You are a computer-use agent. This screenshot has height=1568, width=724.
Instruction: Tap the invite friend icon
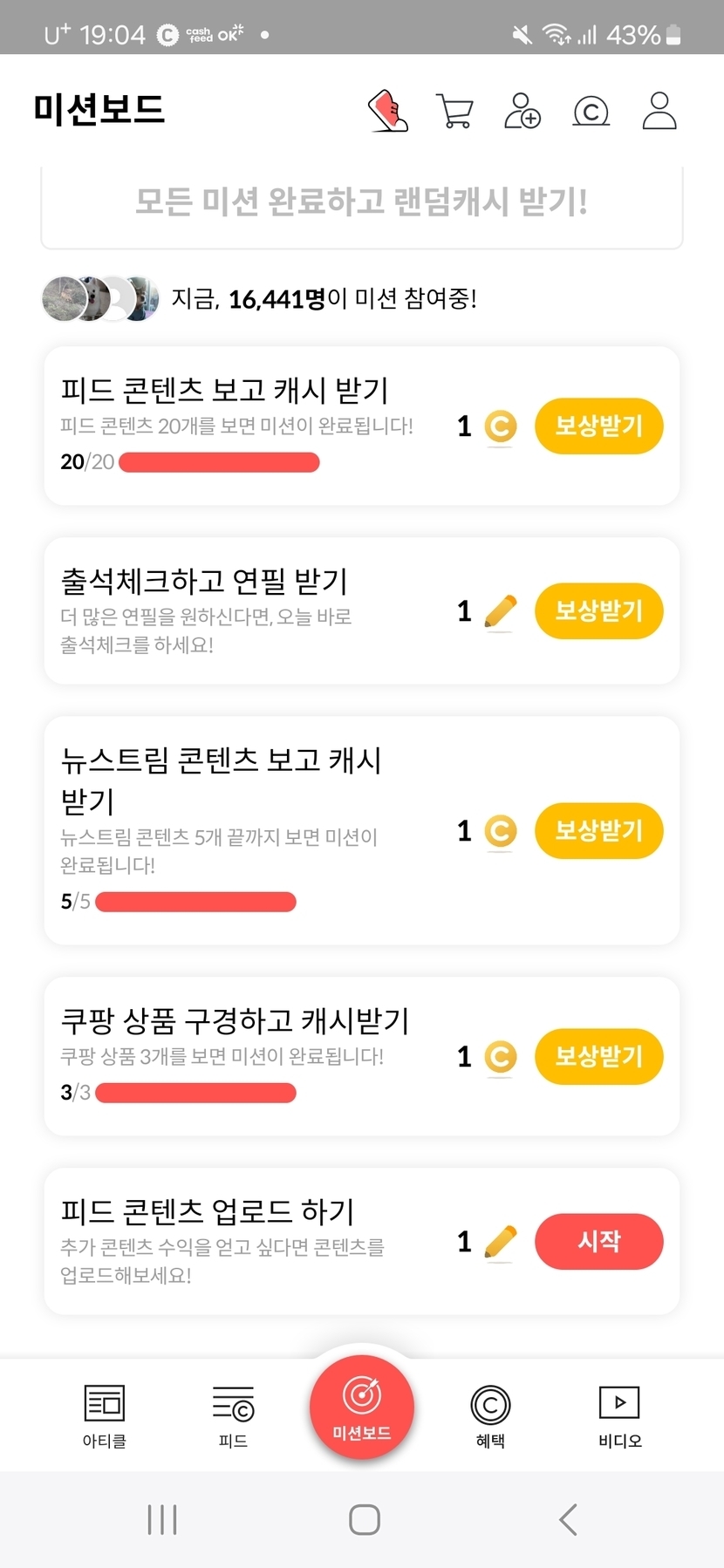click(x=523, y=112)
